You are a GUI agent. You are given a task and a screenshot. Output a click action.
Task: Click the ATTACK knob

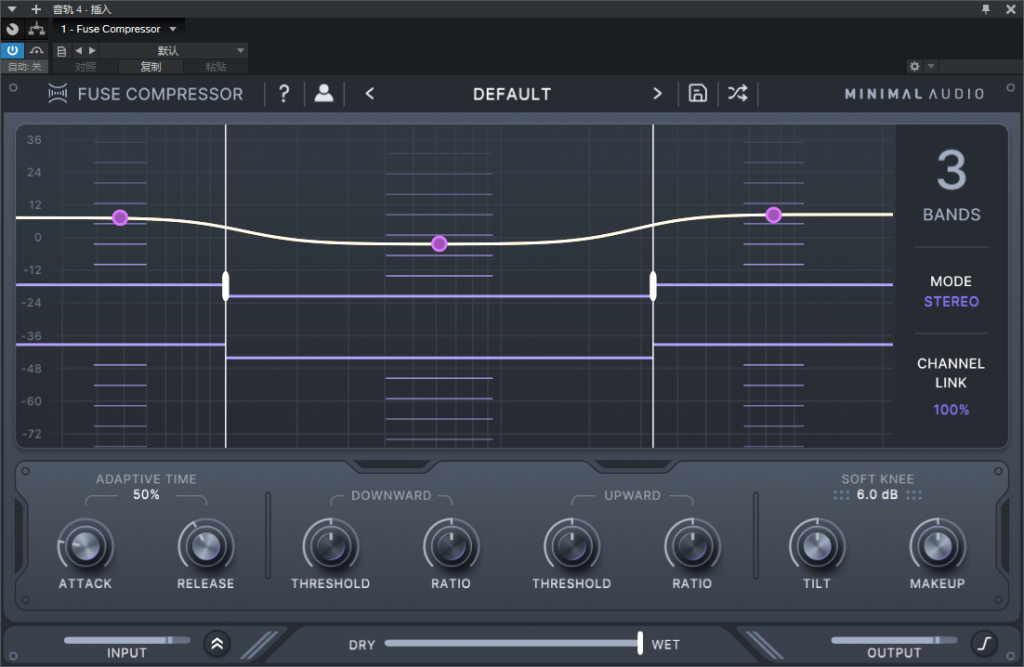pos(86,546)
